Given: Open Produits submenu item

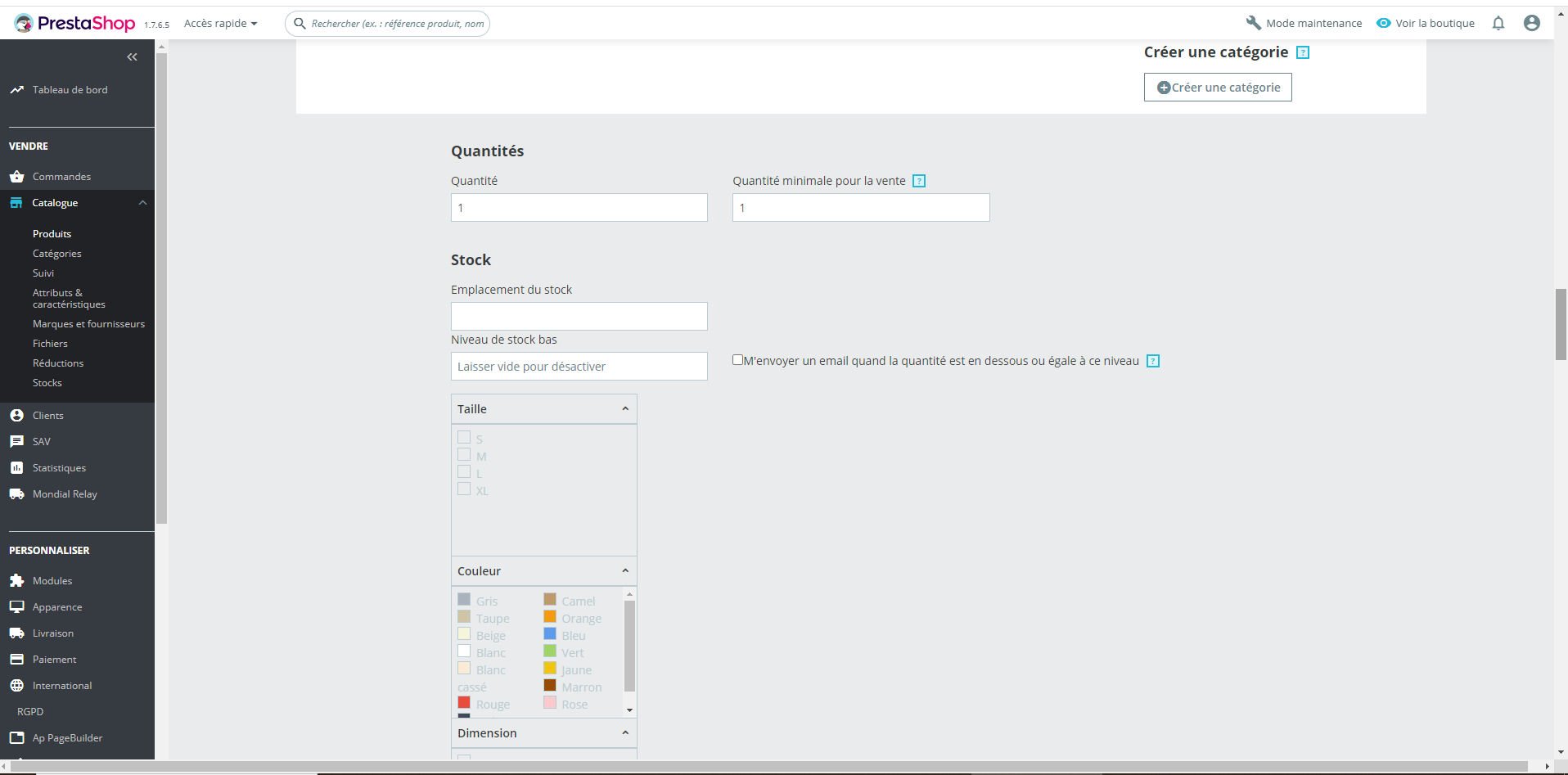Looking at the screenshot, I should pyautogui.click(x=52, y=234).
